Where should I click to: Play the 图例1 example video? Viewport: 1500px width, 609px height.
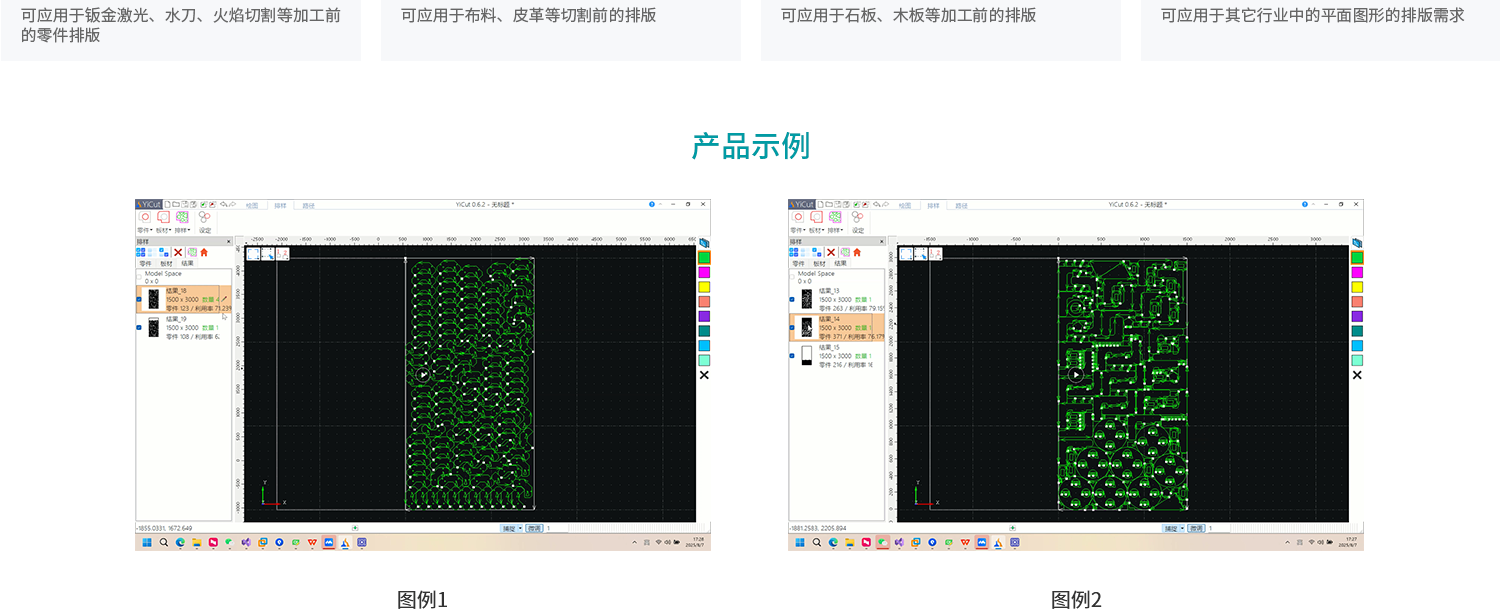tap(423, 375)
